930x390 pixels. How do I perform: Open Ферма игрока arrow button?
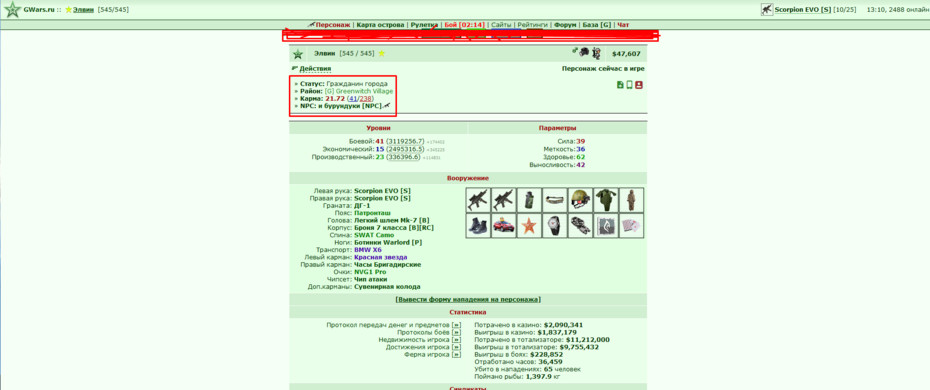(x=456, y=355)
